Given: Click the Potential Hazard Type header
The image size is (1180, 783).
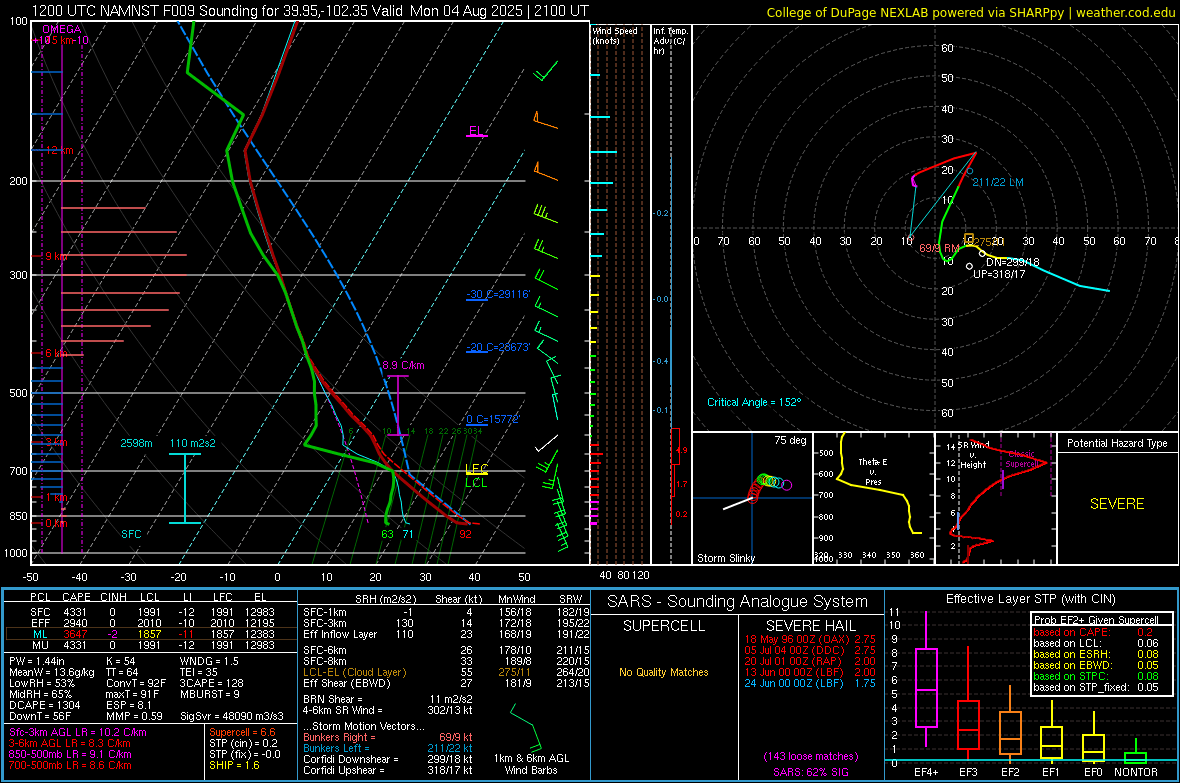Looking at the screenshot, I should click(1117, 443).
